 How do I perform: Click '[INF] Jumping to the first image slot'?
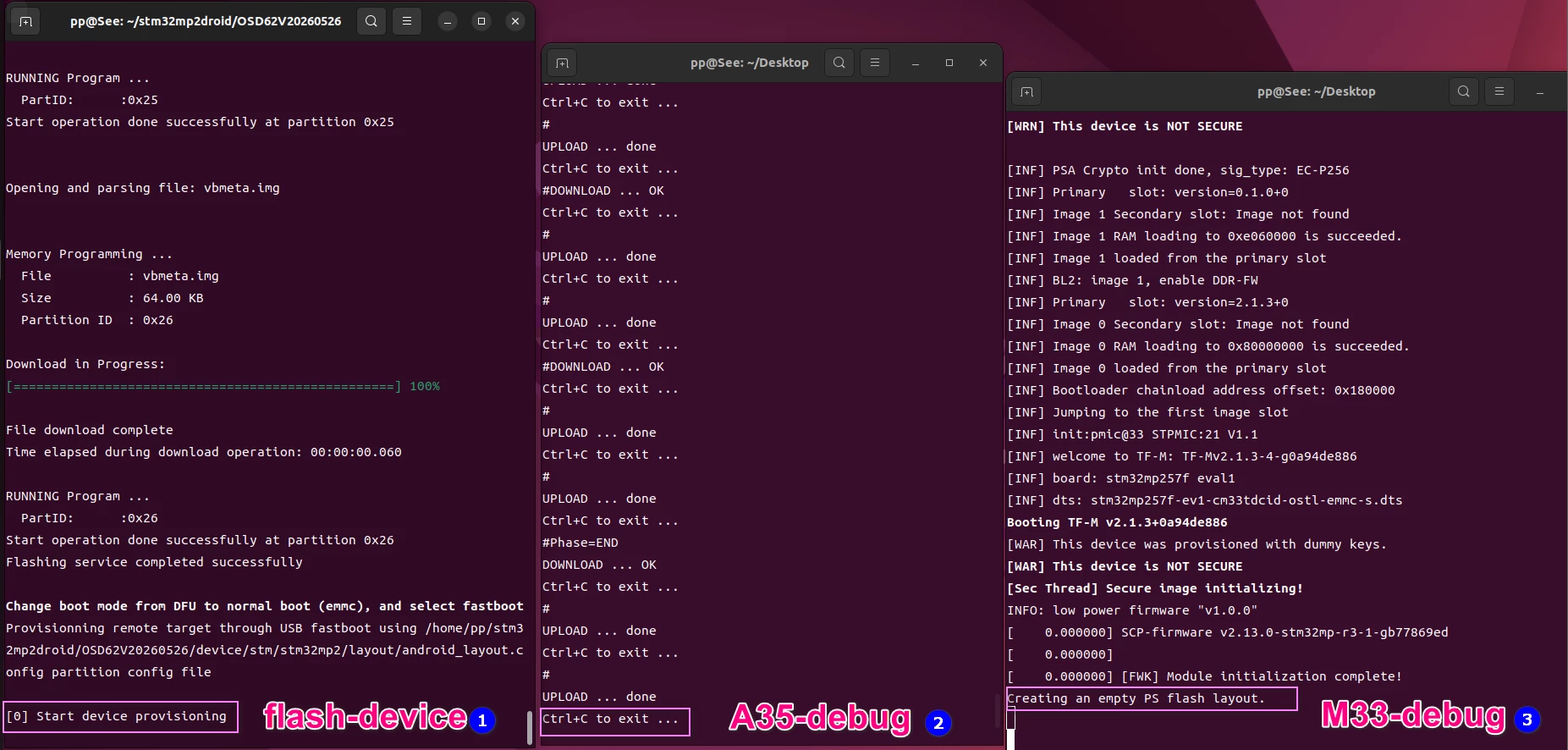tap(1147, 412)
